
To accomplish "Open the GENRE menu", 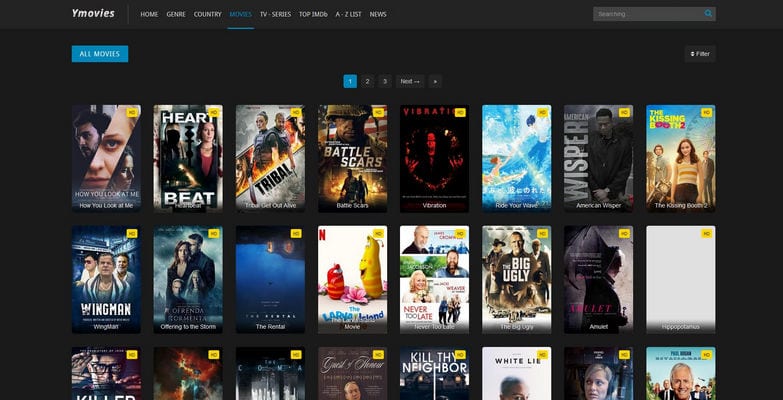I will 176,14.
